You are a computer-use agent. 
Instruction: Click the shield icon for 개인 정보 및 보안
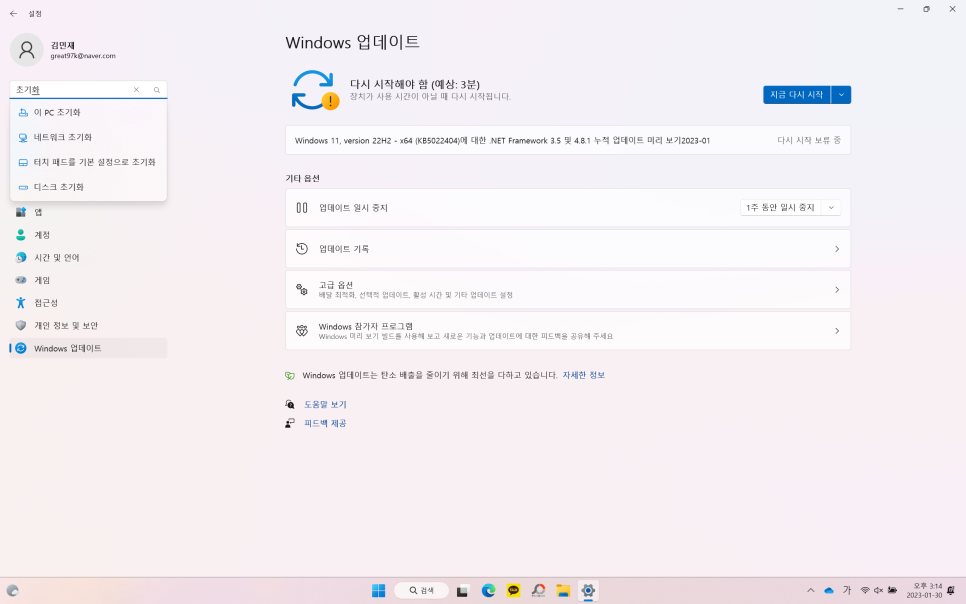click(x=21, y=325)
